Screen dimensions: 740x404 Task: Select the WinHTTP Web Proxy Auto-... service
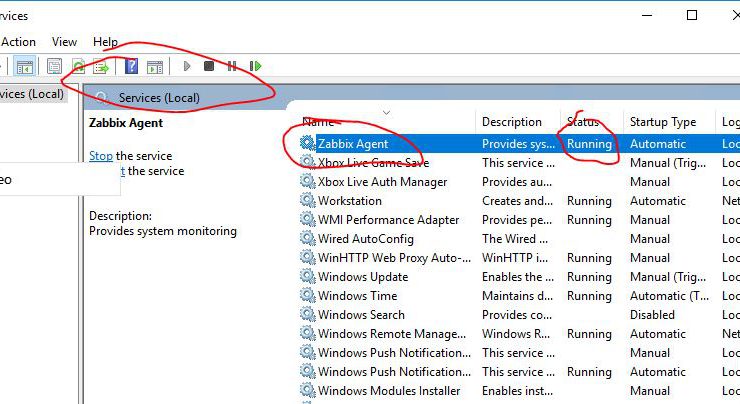394,258
